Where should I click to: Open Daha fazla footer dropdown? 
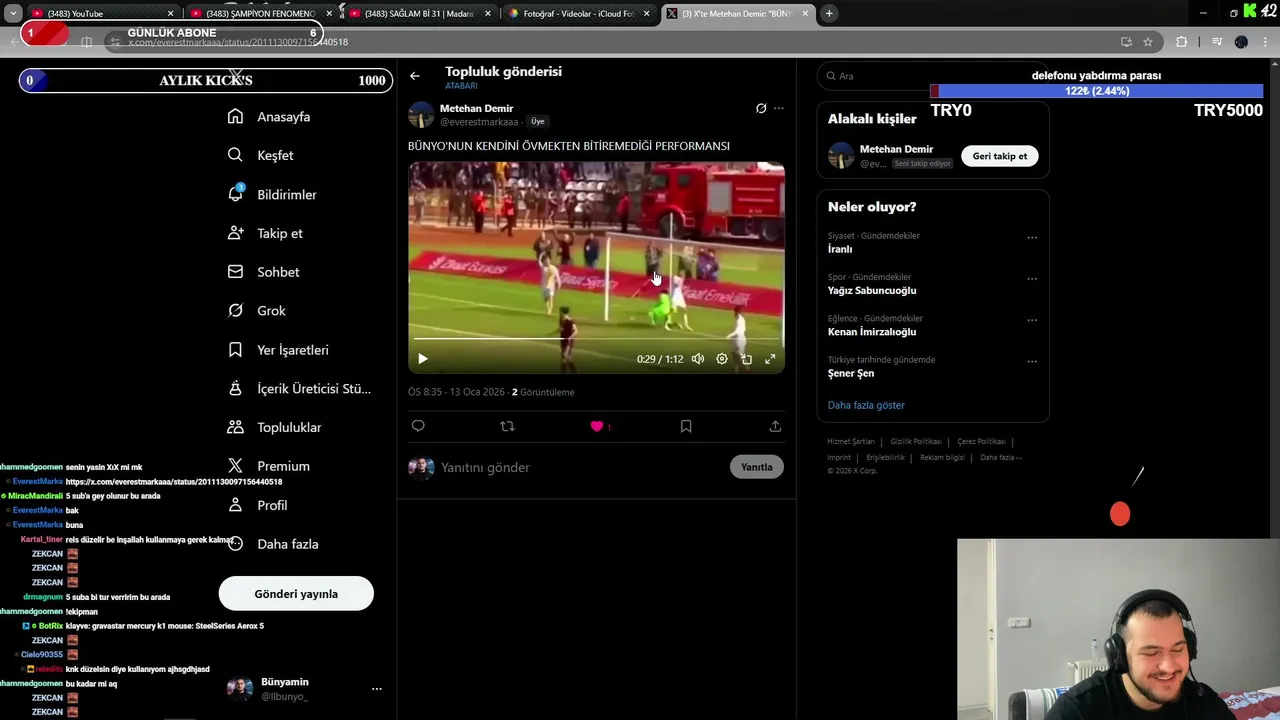[1000, 457]
